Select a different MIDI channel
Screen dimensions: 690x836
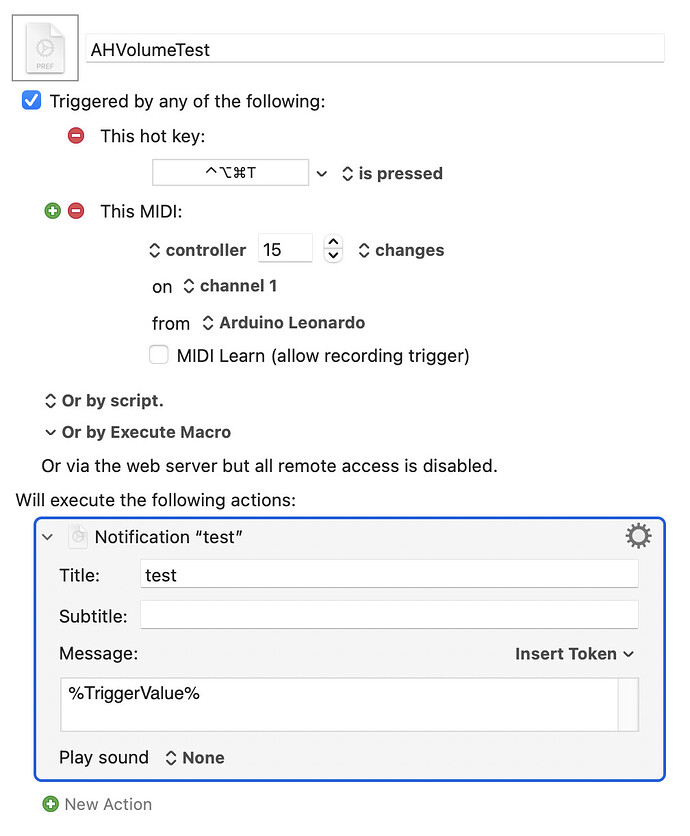[230, 286]
